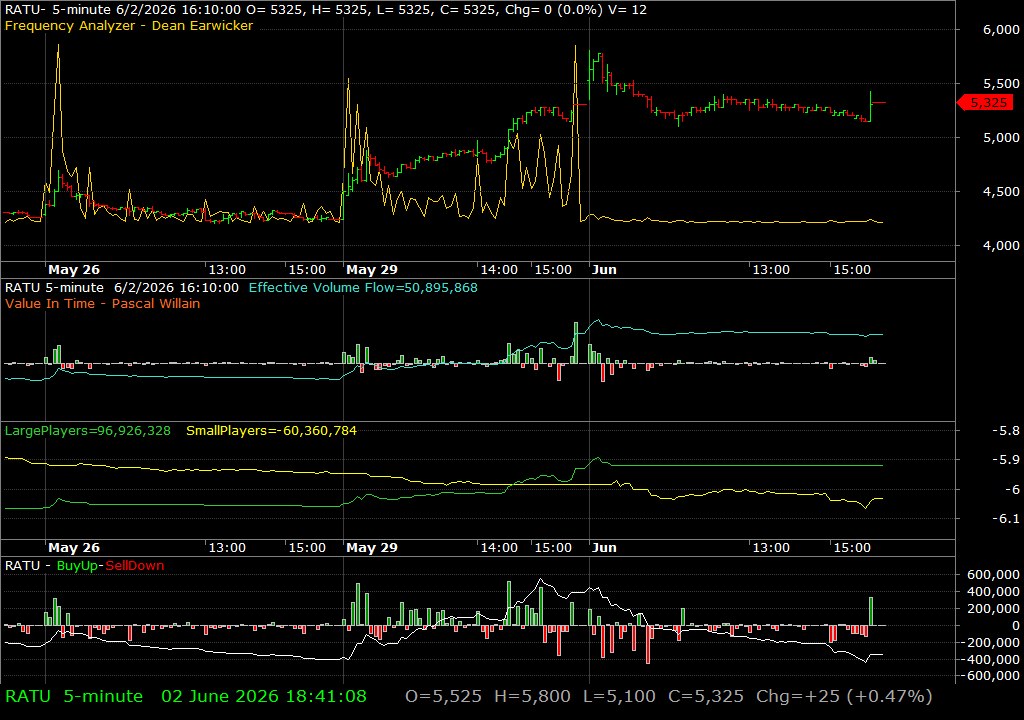Click the 4,500 price axis label
Screen dimensions: 1024x720
tap(1000, 191)
